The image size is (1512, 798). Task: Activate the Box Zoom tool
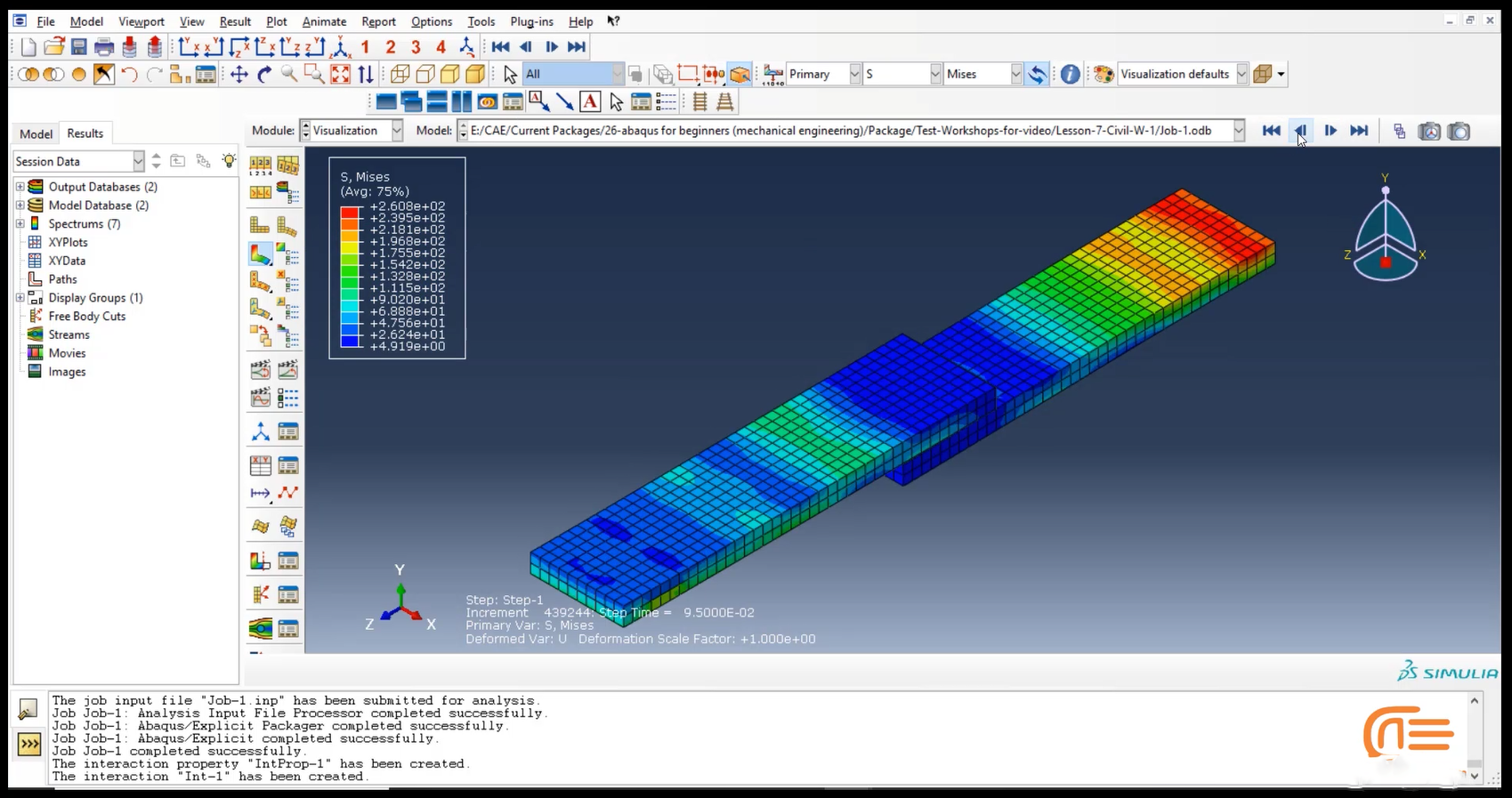point(314,75)
